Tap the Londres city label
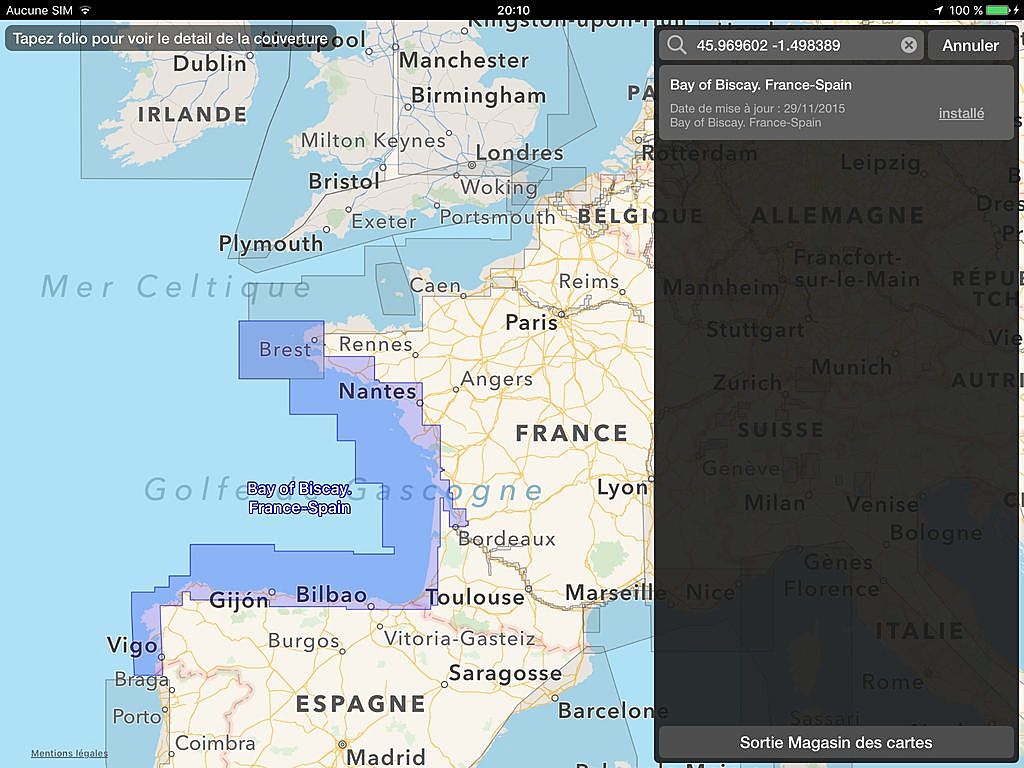The width and height of the screenshot is (1024, 768). [x=519, y=153]
